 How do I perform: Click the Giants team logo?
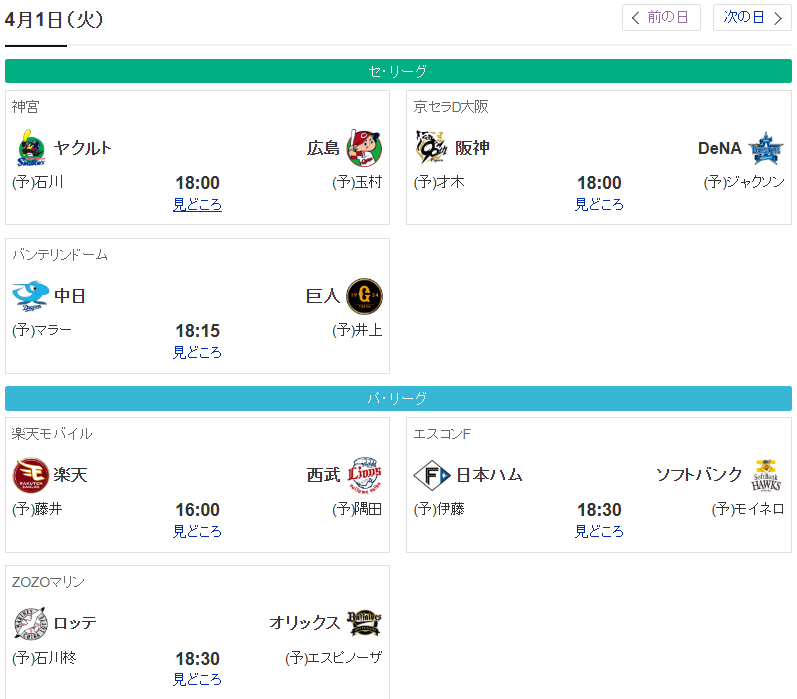pos(364,296)
